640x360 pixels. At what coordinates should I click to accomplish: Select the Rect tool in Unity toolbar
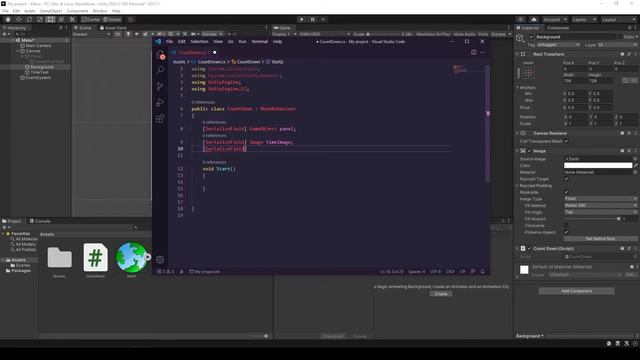(50, 19)
